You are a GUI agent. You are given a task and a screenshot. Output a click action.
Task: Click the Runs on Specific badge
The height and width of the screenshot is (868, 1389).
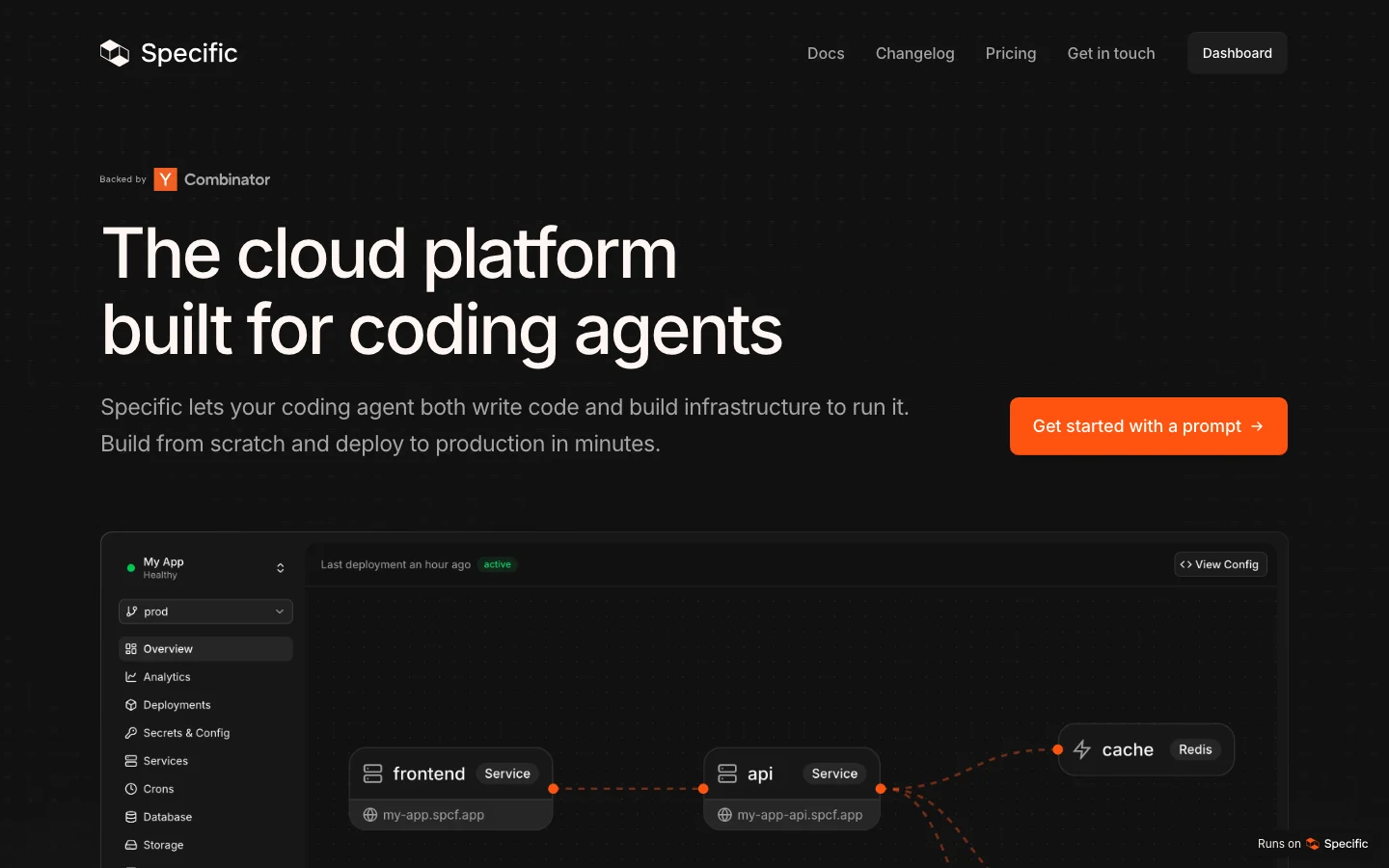tap(1313, 844)
